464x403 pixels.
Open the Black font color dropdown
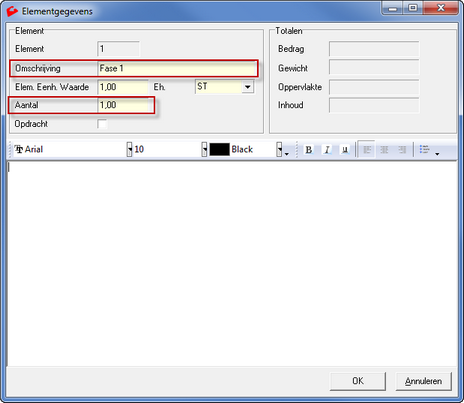(279, 149)
